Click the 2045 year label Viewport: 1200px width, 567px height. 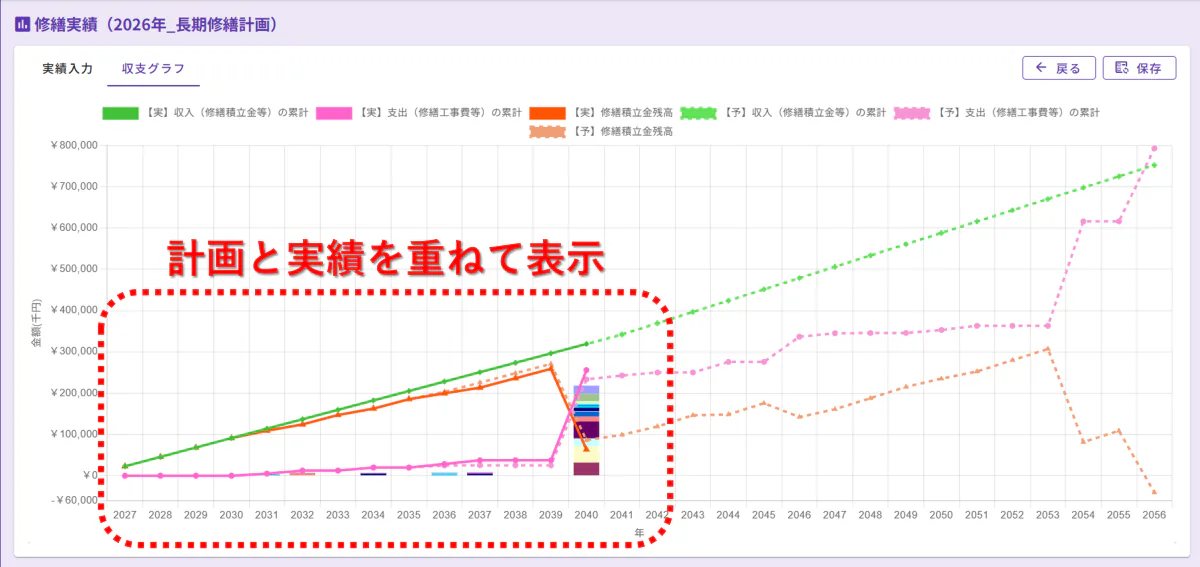pyautogui.click(x=763, y=515)
